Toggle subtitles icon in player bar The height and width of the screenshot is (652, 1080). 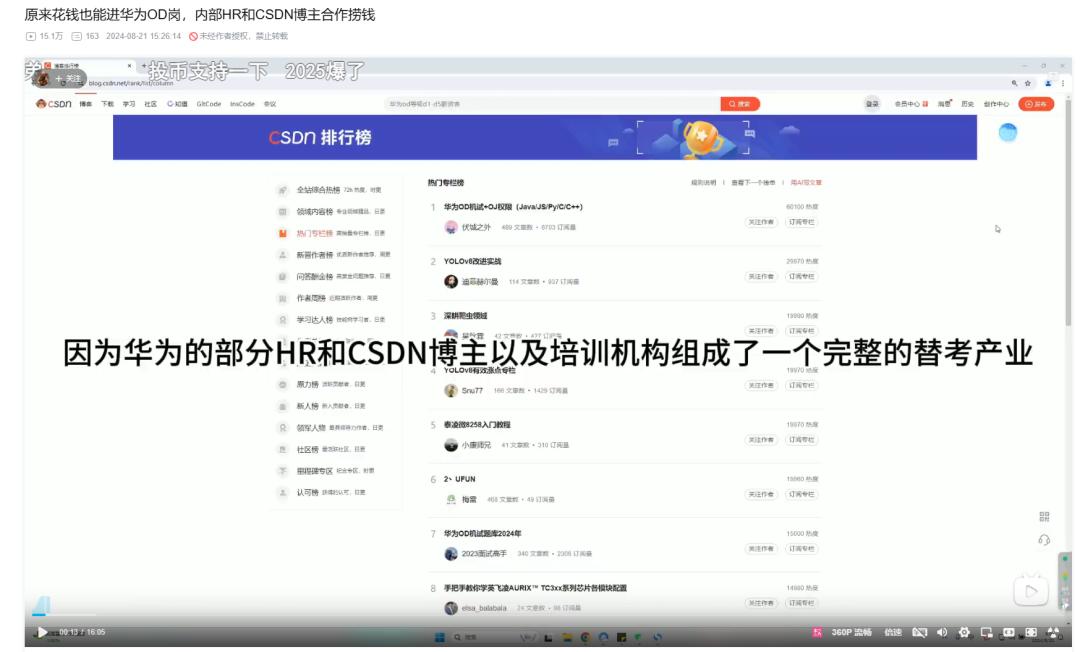coord(919,632)
